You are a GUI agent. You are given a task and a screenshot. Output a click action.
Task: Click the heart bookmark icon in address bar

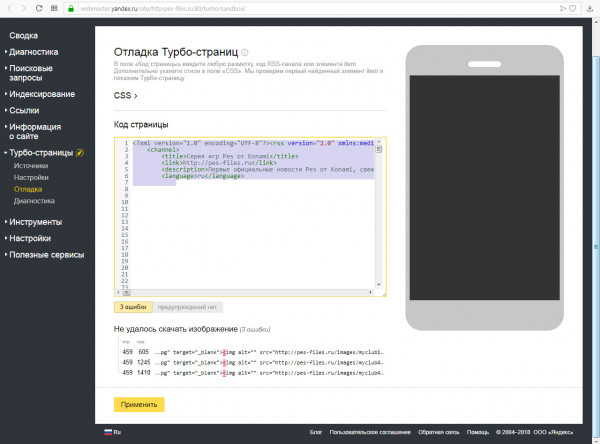572,8
